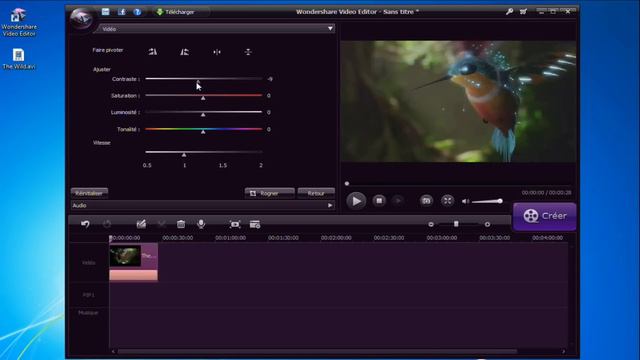Select the video clip thumbnail on timeline
The image size is (640, 360).
tap(125, 256)
